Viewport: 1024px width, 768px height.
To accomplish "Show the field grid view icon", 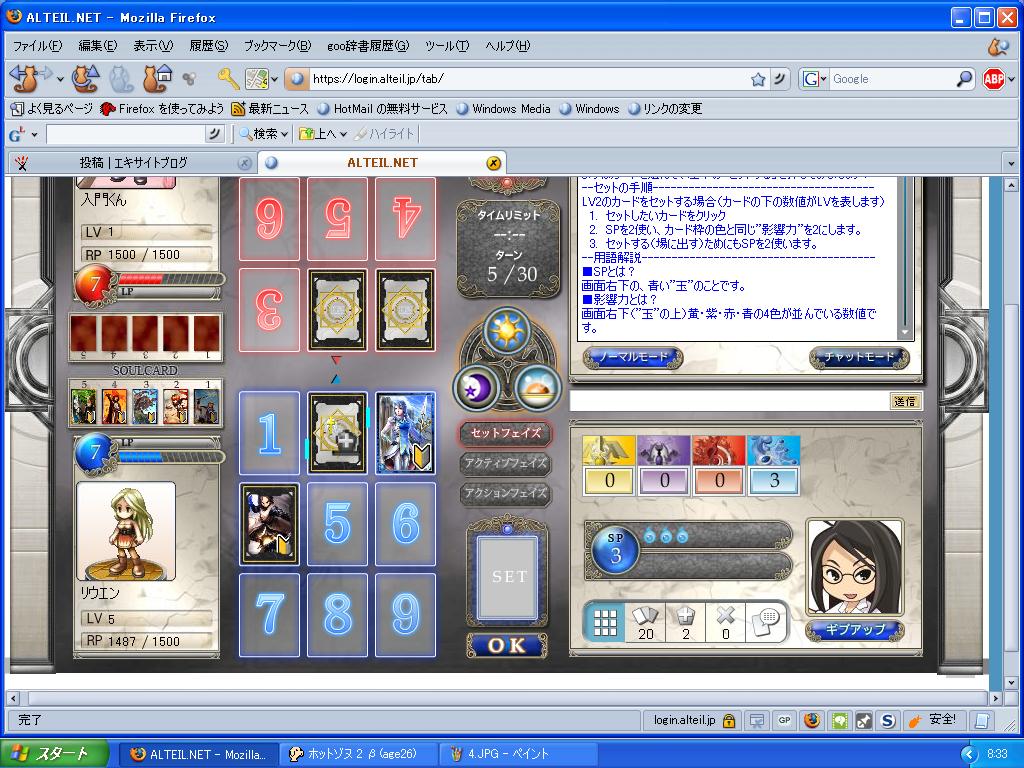I will point(605,622).
